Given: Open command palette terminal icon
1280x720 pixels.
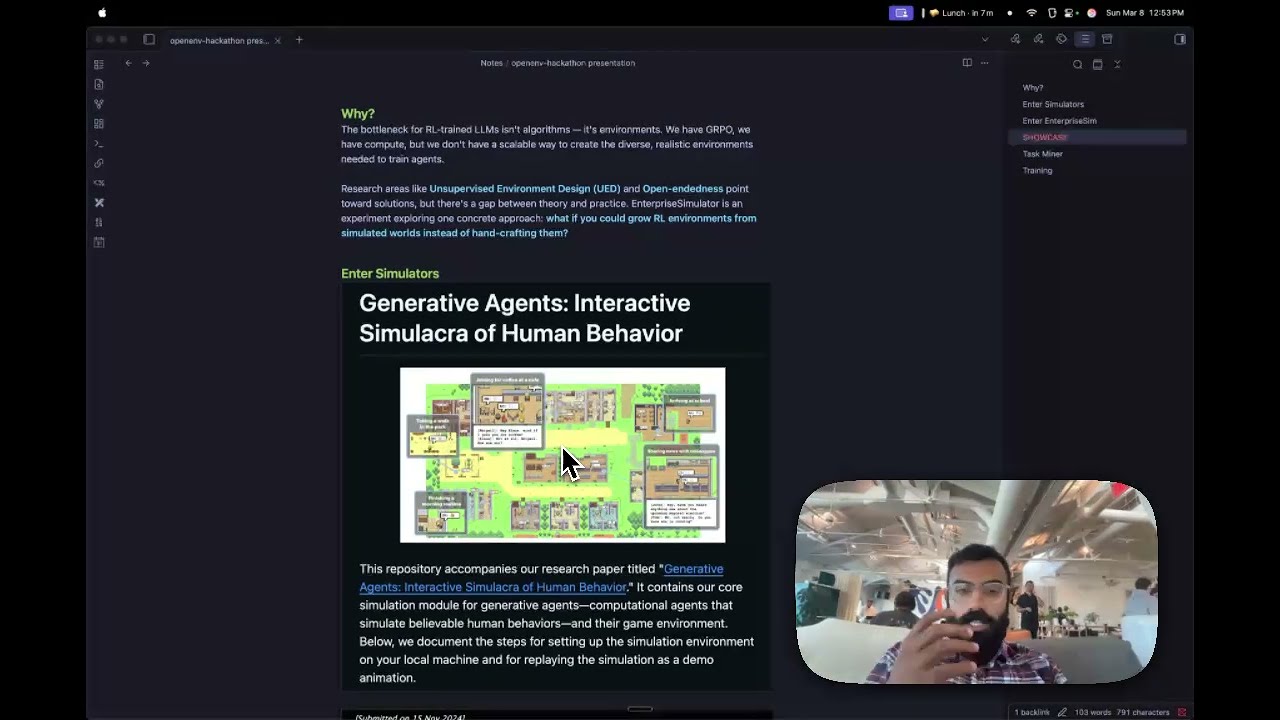Looking at the screenshot, I should click(x=99, y=144).
